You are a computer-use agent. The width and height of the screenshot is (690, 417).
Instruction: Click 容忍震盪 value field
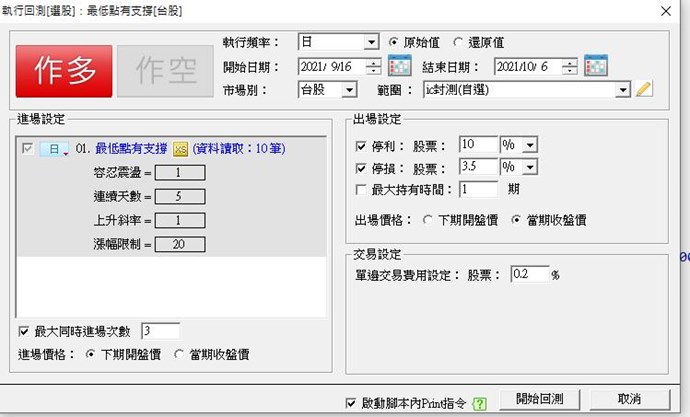pos(180,172)
